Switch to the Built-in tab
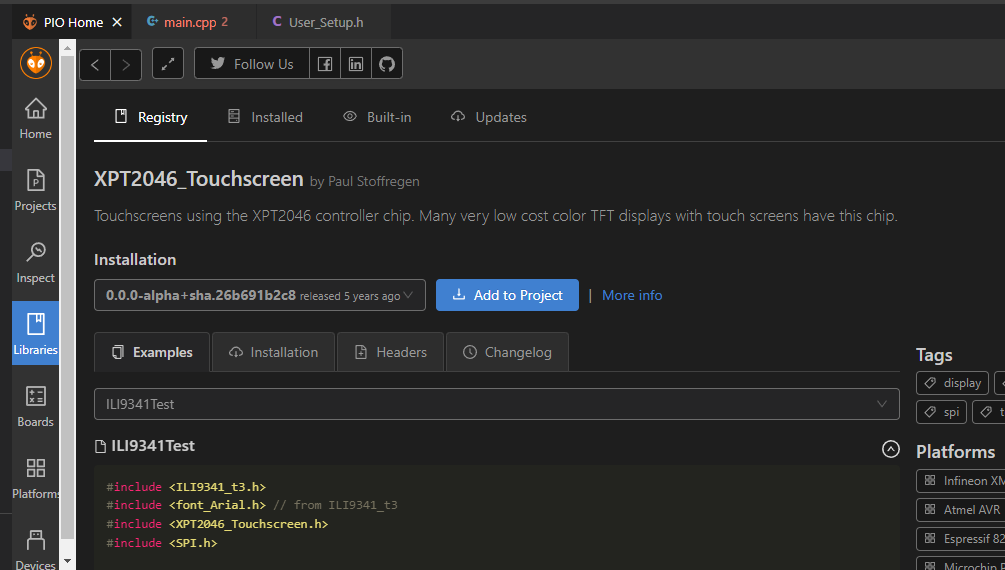Screen dimensions: 1005x570 pyautogui.click(x=377, y=117)
